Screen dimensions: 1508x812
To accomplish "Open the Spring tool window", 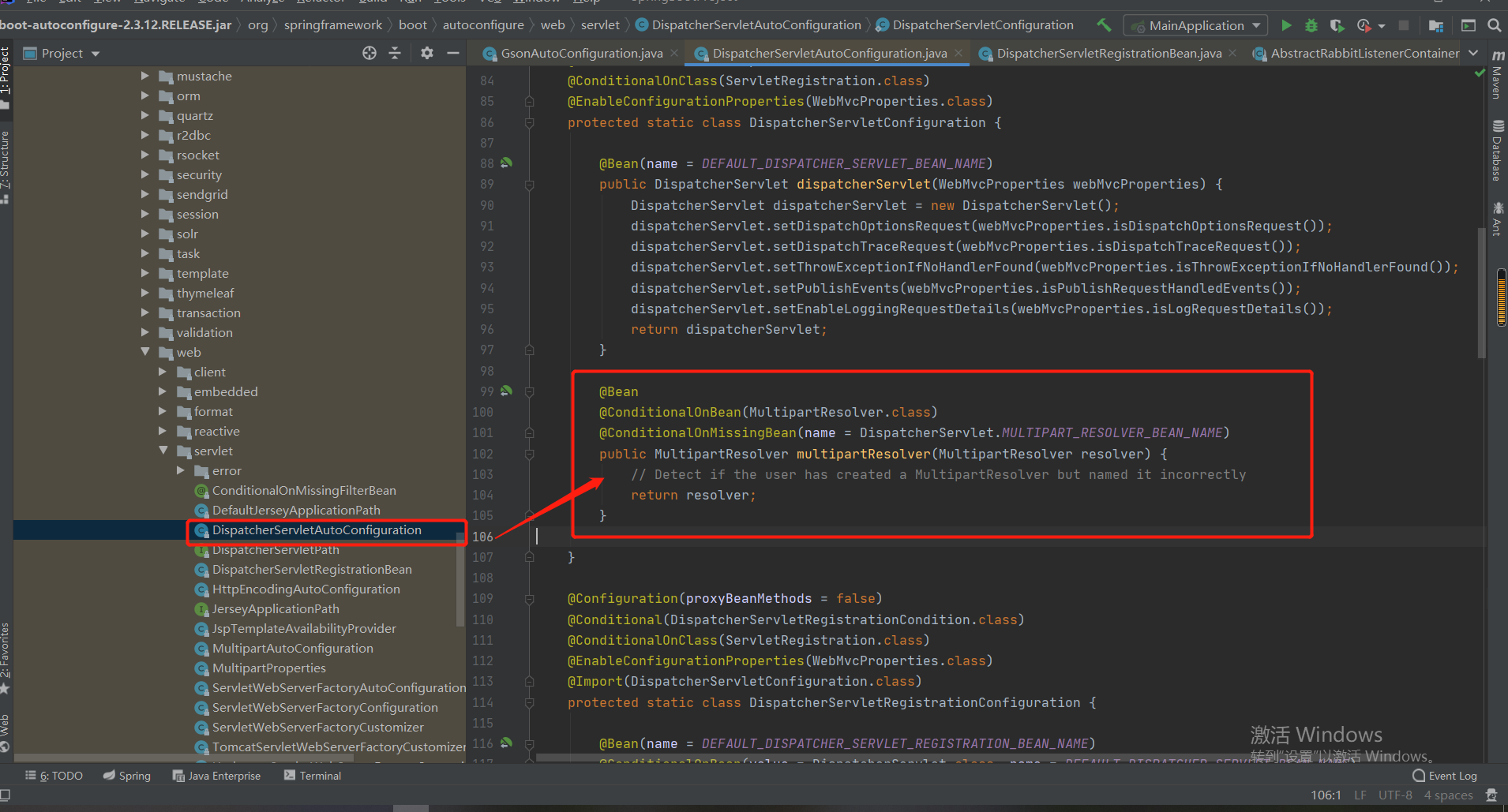I will click(126, 776).
